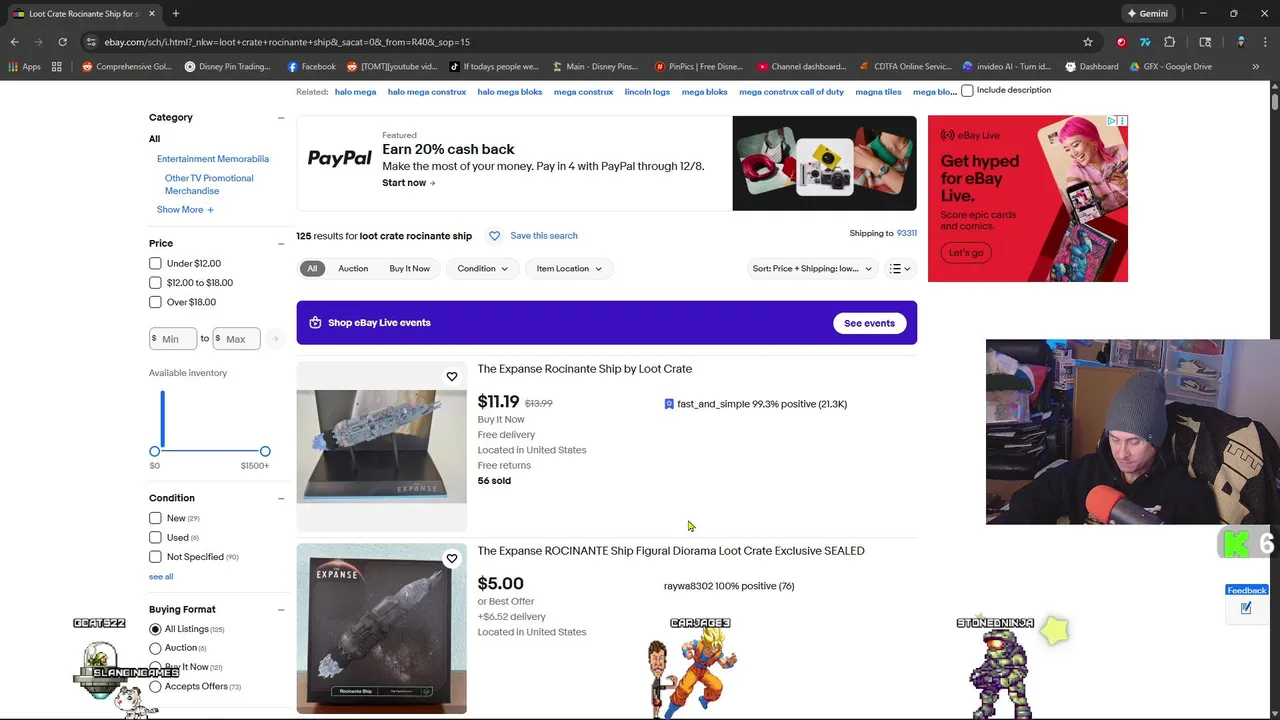Open the Chrome extensions puzzle icon
Screen dimensions: 1280x720
click(1169, 42)
